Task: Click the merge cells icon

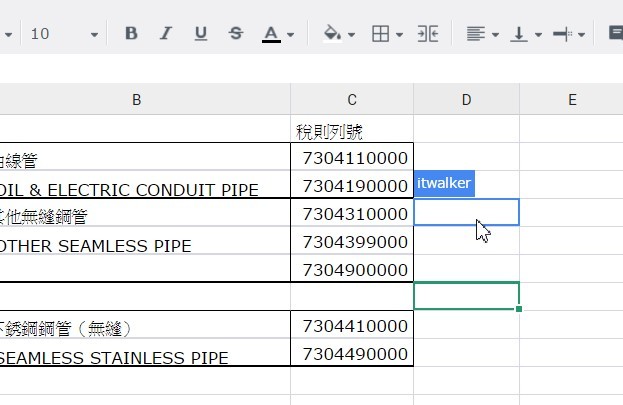Action: coord(428,34)
